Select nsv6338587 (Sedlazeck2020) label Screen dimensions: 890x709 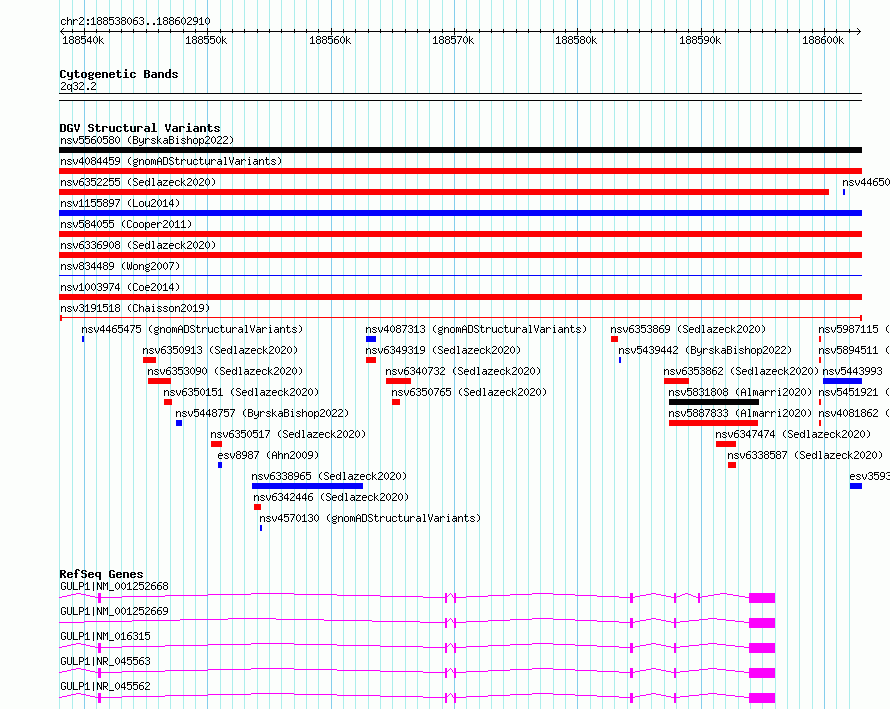pyautogui.click(x=805, y=455)
